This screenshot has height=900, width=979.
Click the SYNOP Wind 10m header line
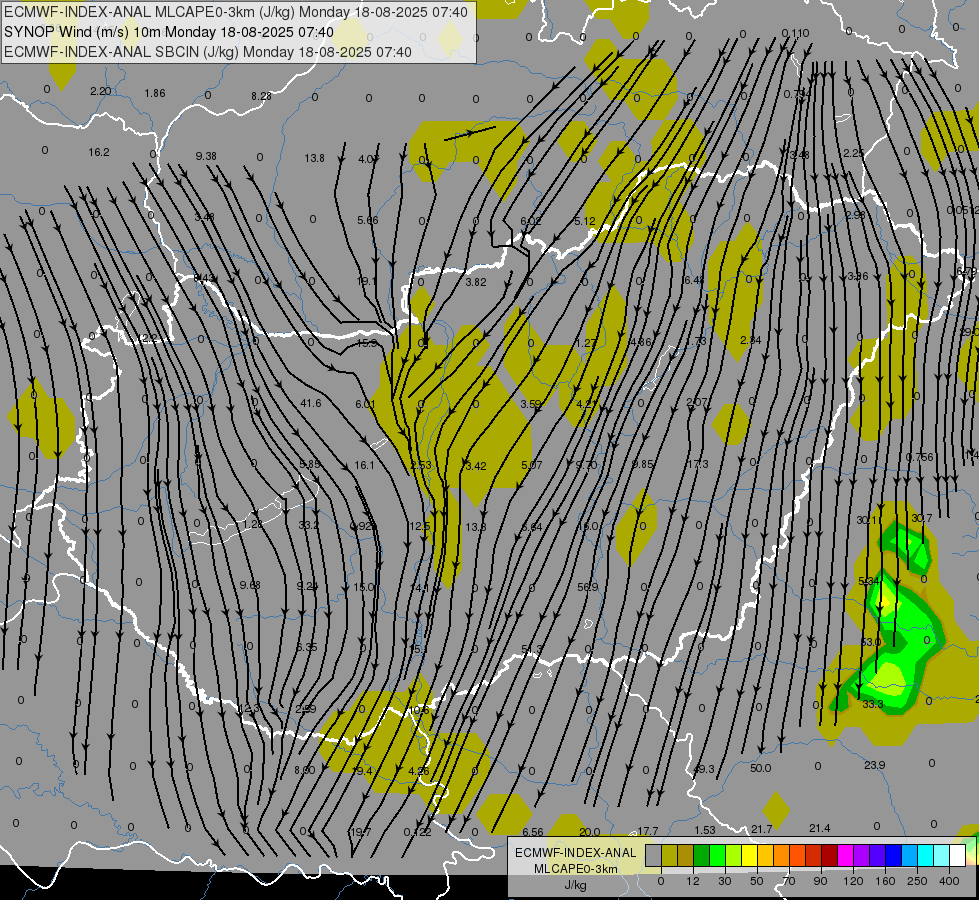[x=169, y=31]
